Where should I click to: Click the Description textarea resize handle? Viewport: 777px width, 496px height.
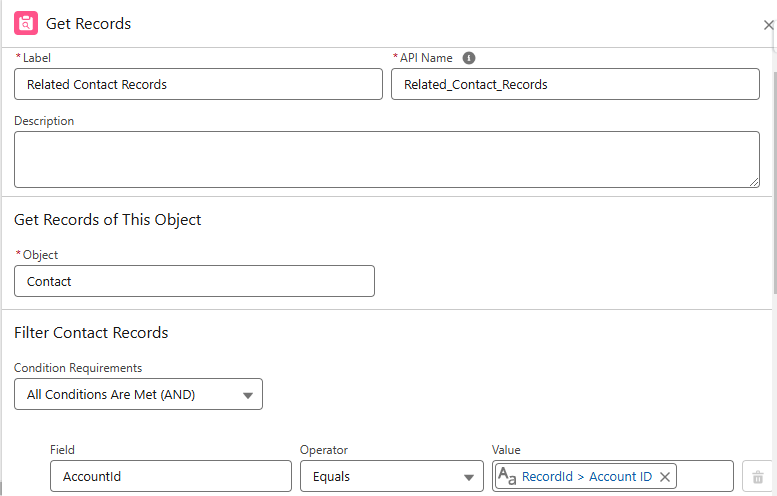click(754, 182)
